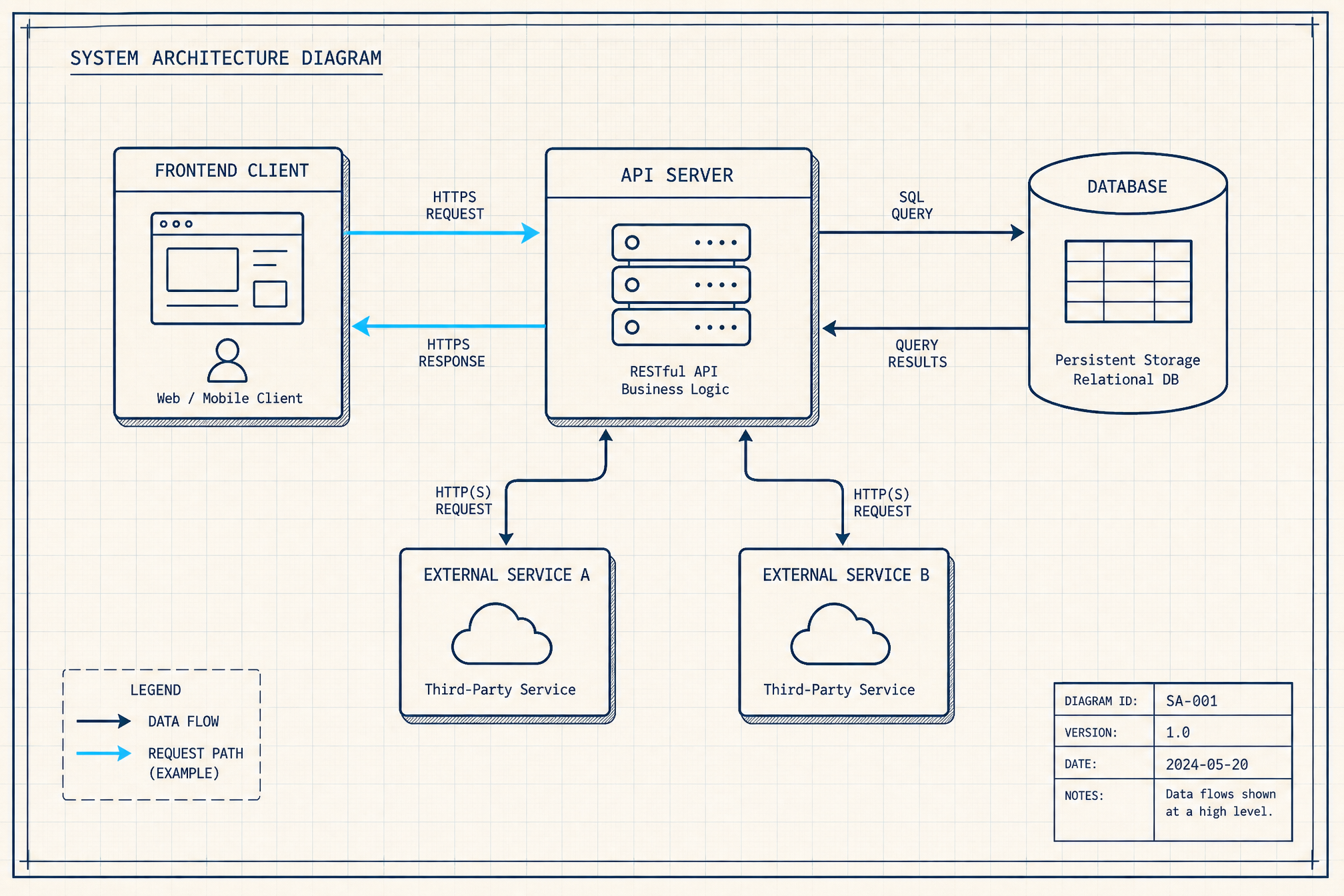
Task: Click the NOTES: field label
Action: pos(1084,795)
